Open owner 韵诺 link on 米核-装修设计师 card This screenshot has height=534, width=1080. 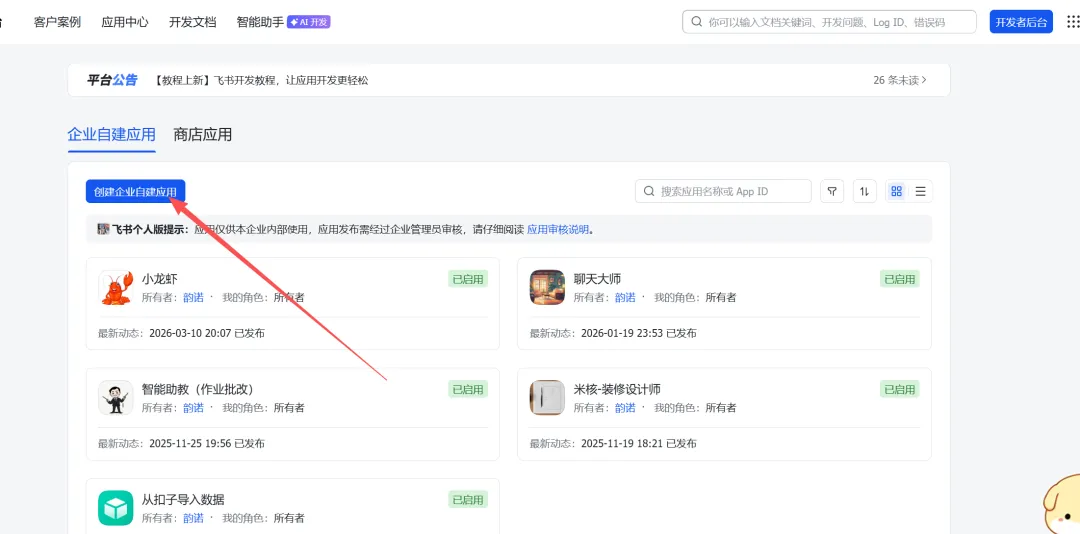coord(625,408)
